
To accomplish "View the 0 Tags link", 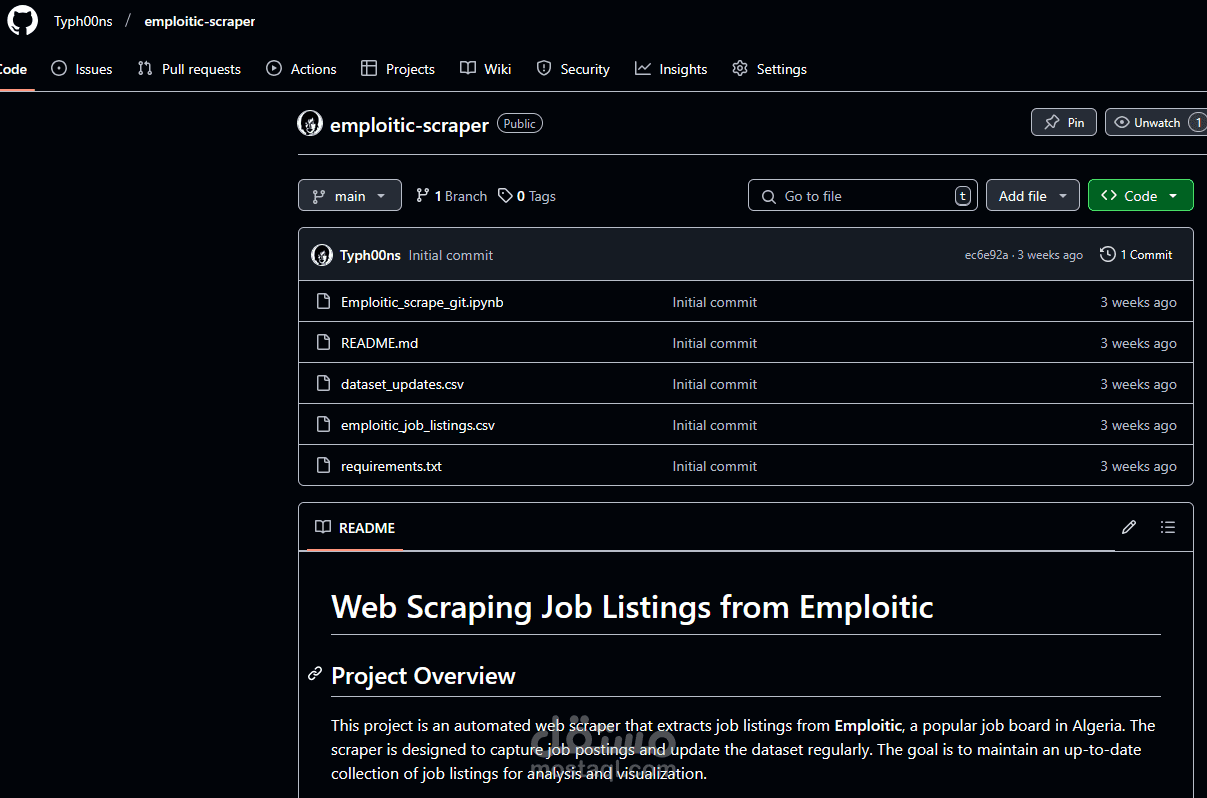I will [527, 196].
